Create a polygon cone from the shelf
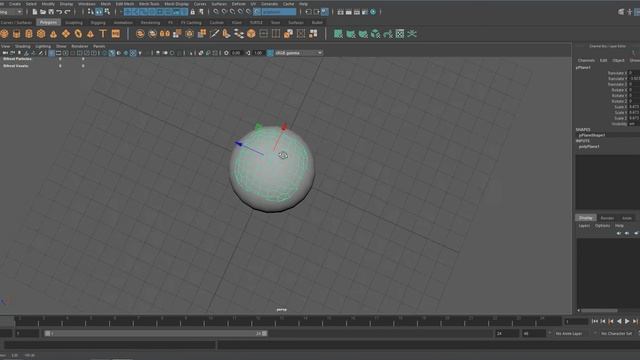 [x=53, y=34]
